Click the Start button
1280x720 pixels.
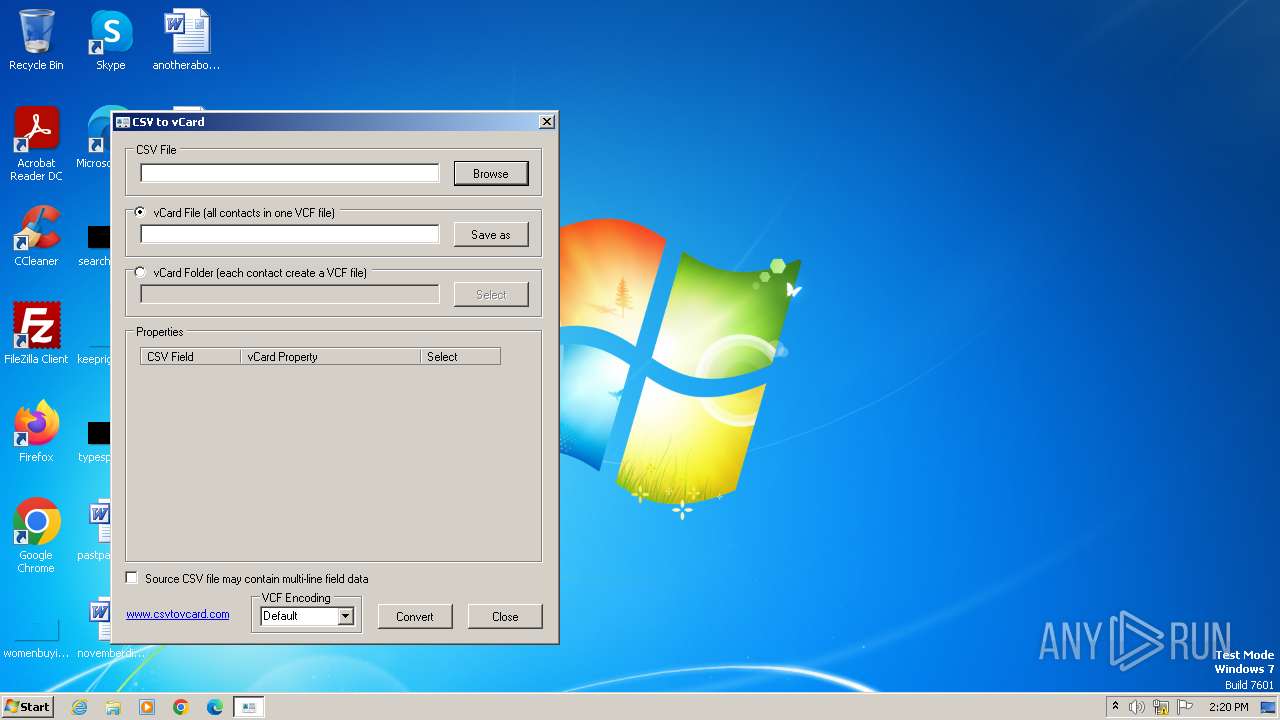[27, 706]
